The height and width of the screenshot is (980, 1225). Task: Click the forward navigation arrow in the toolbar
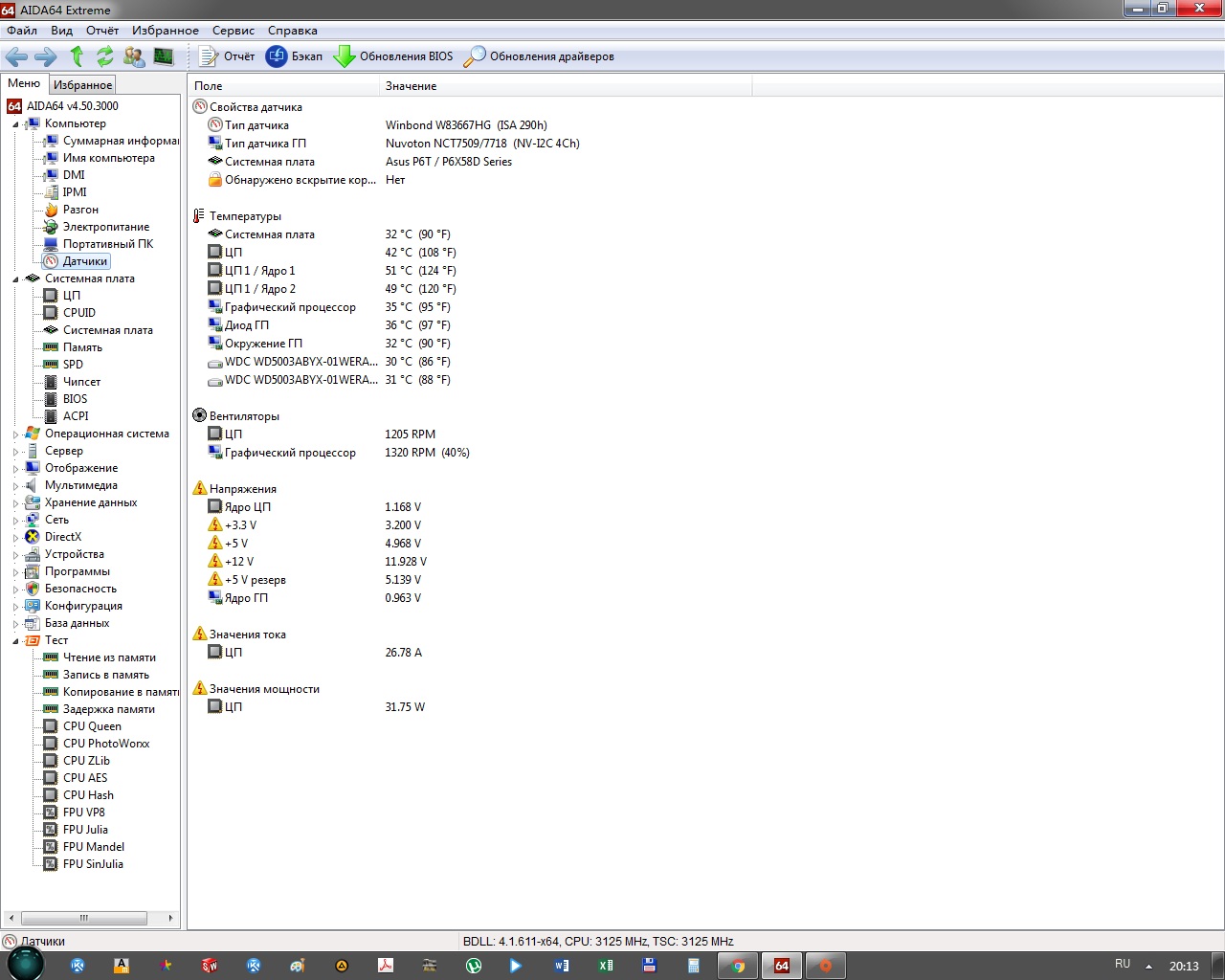[x=46, y=56]
